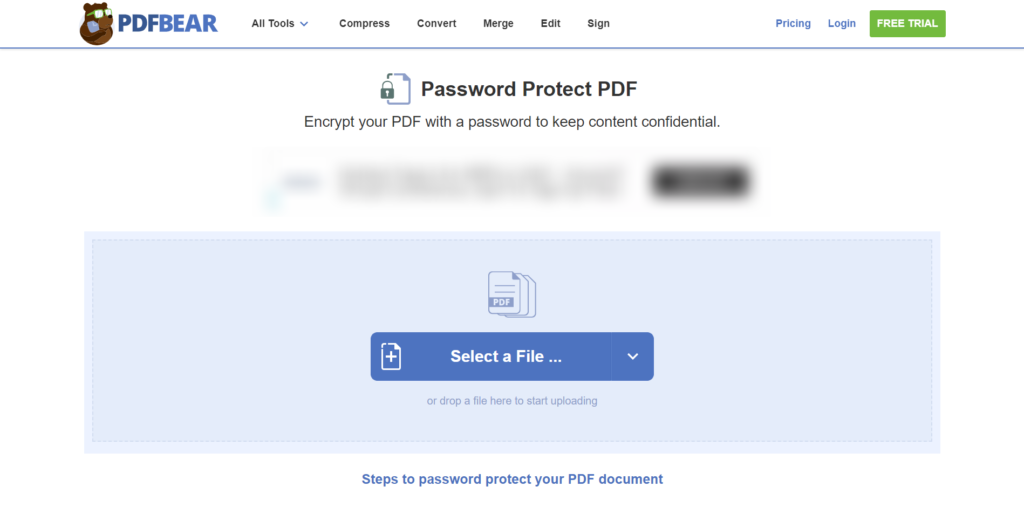Go to Compress in the navigation
Viewport: 1024px width, 514px height.
[x=364, y=24]
